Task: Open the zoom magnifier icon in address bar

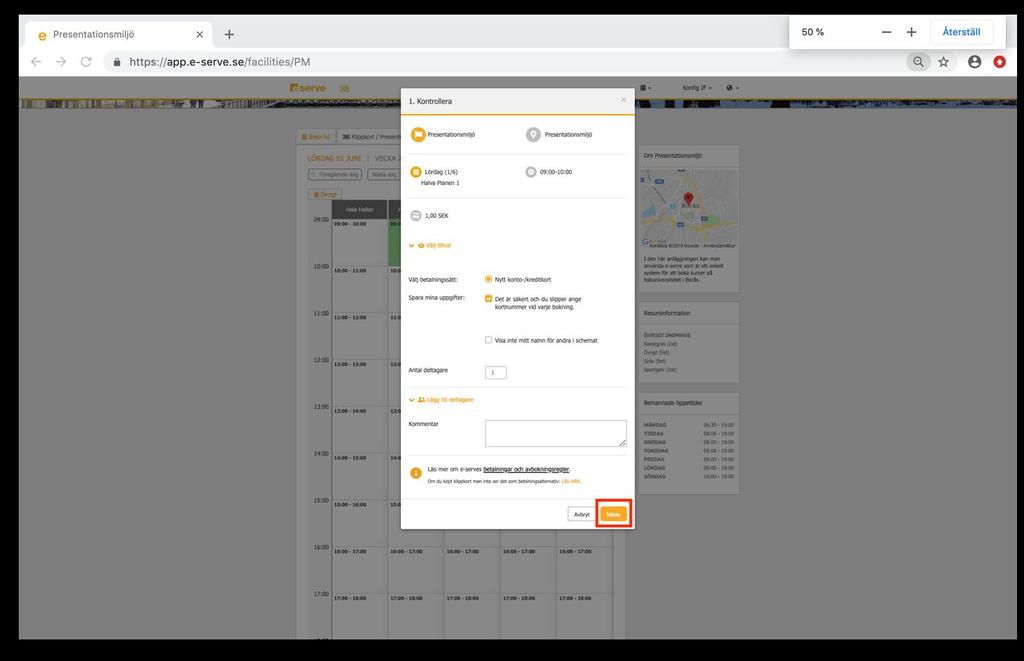Action: (918, 62)
